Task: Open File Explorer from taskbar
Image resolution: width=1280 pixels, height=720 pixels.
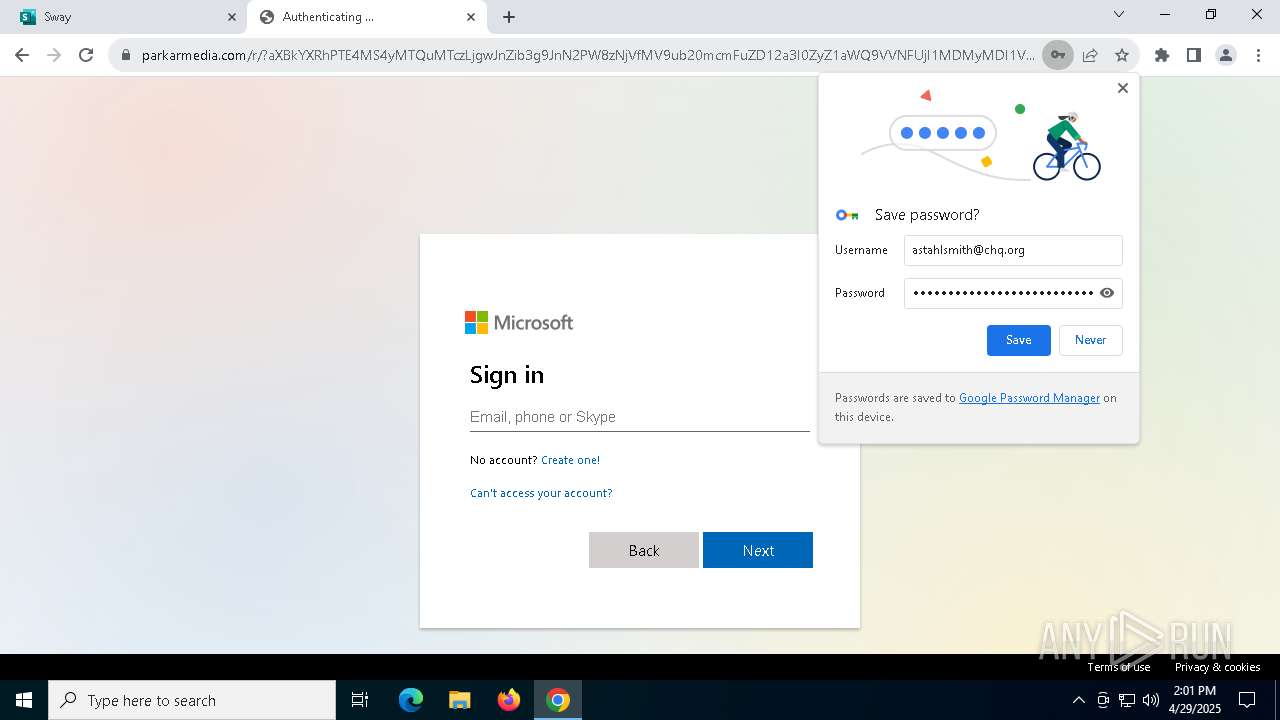Action: click(x=459, y=700)
